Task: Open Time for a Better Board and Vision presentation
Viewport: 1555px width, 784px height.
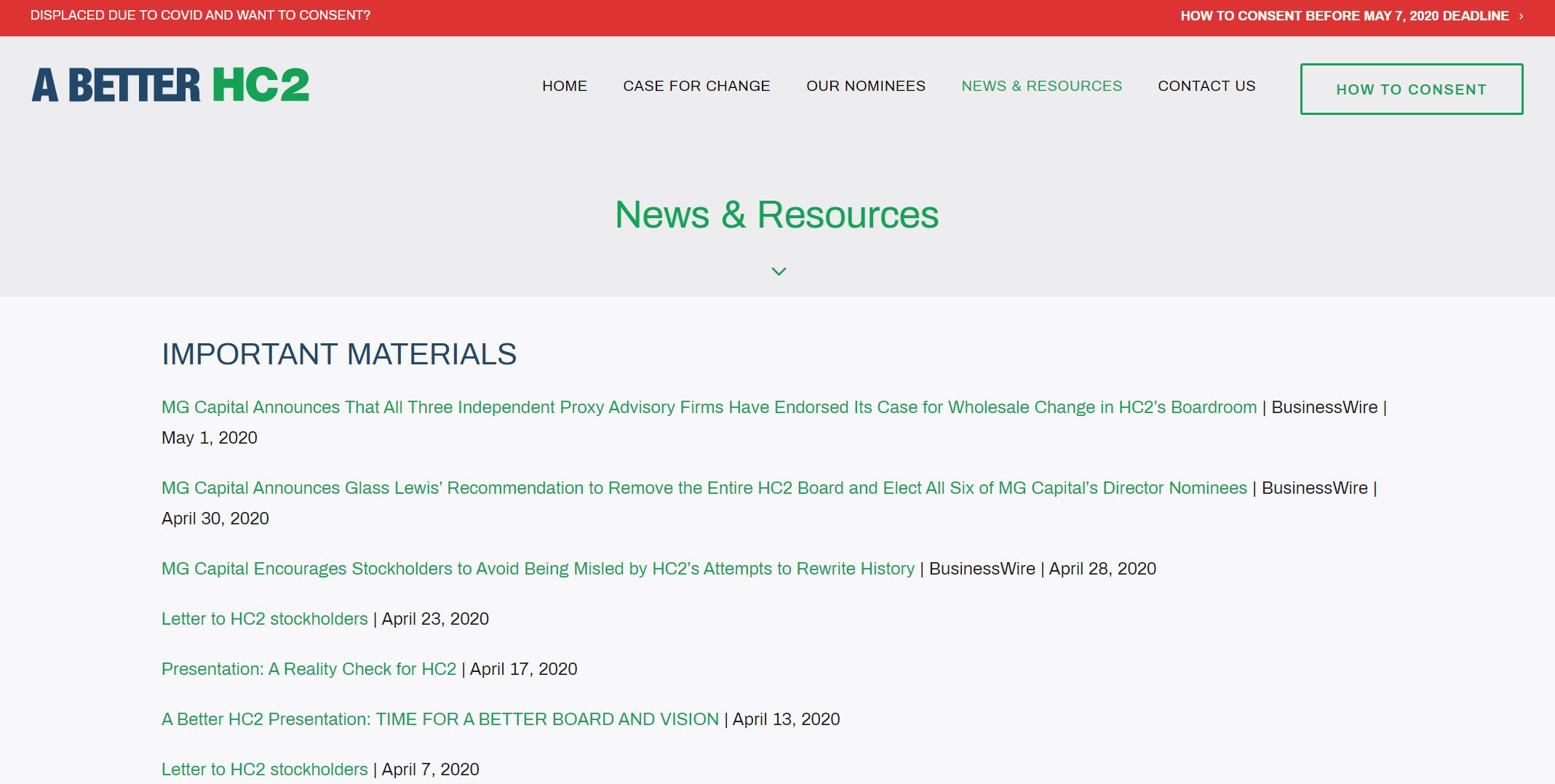Action: pos(440,719)
